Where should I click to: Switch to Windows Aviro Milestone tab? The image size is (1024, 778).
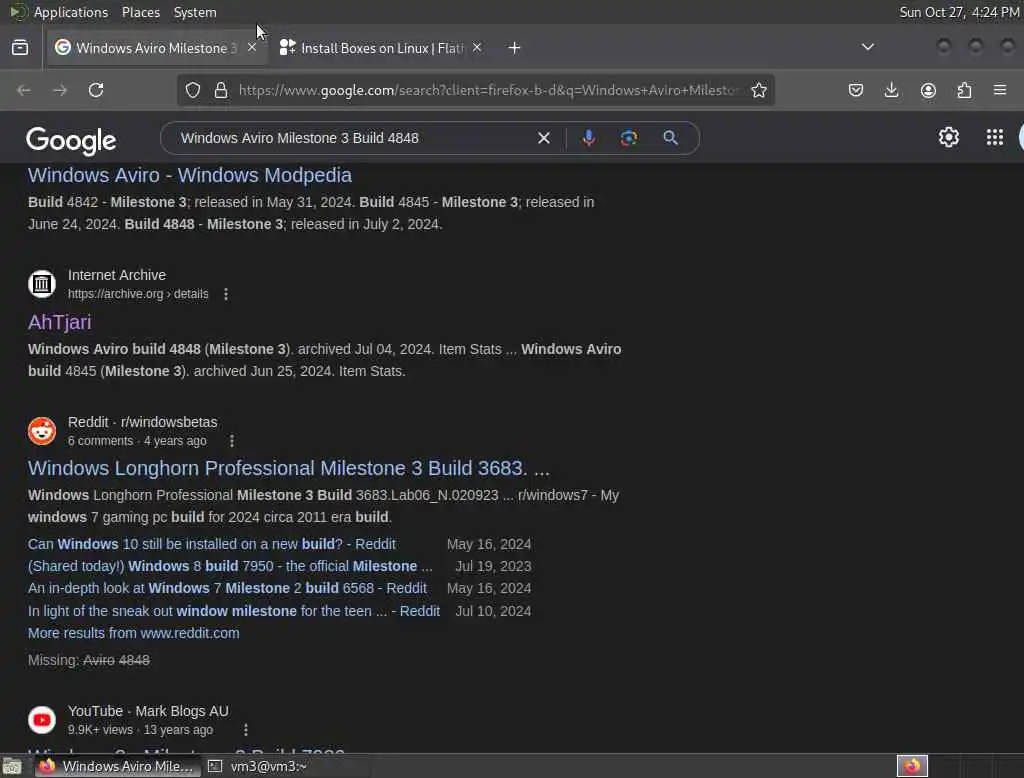click(x=155, y=48)
